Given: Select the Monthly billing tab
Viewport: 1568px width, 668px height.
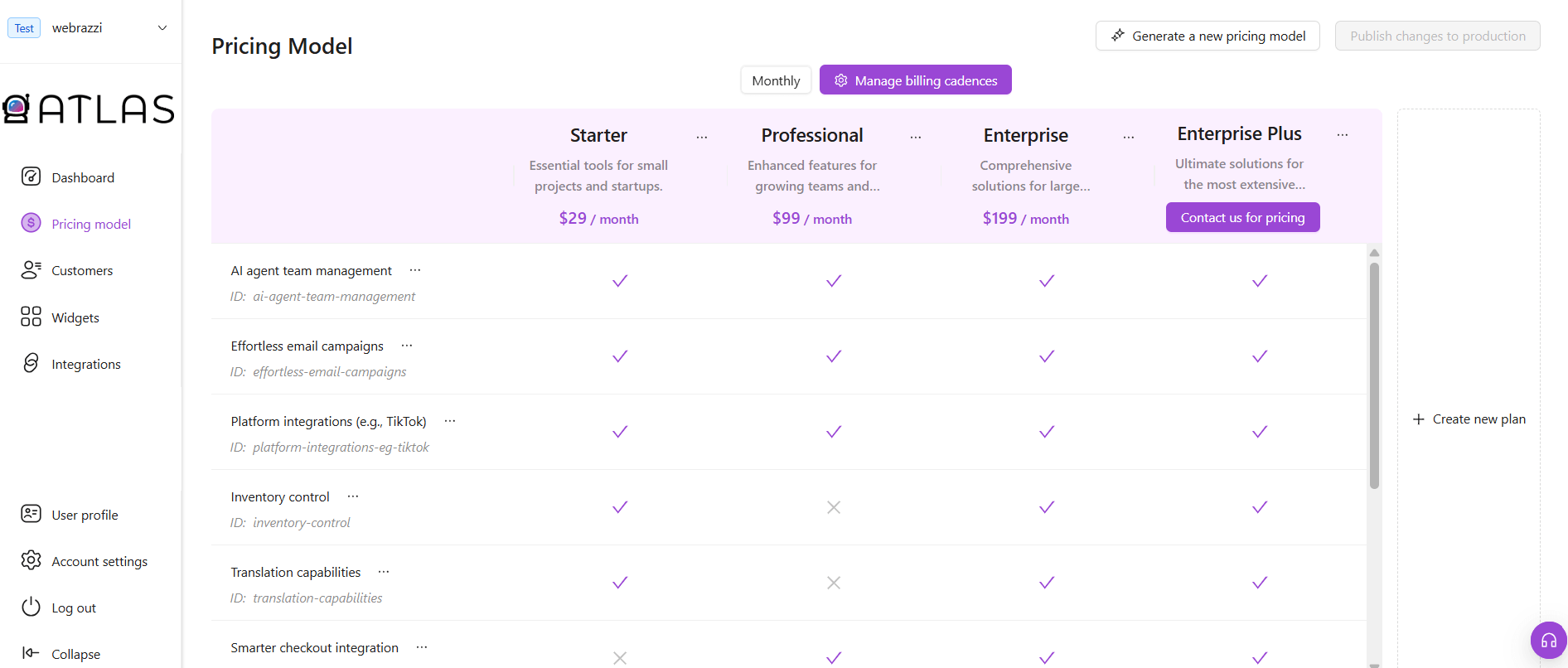Looking at the screenshot, I should tap(775, 80).
